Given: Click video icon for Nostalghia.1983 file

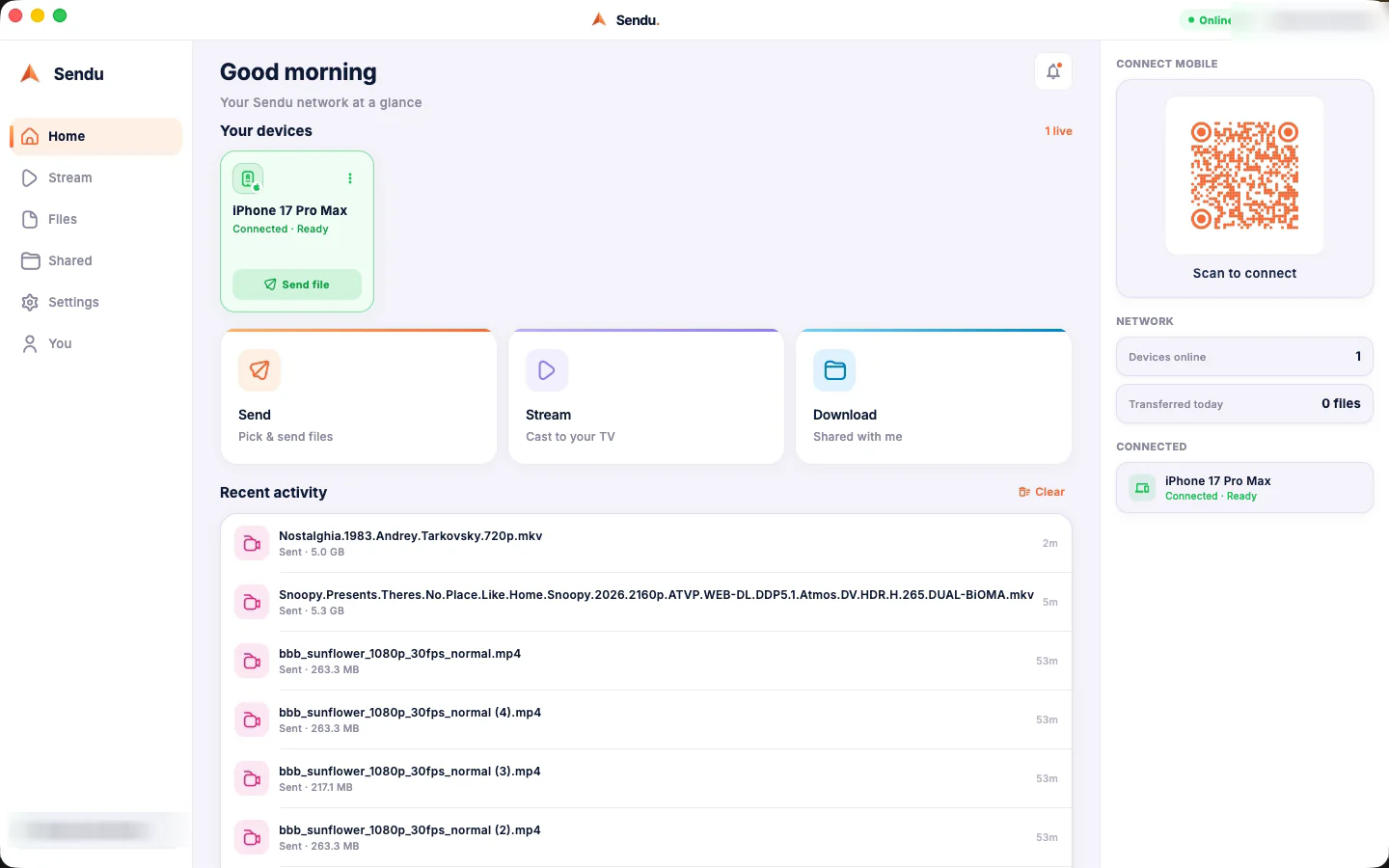Looking at the screenshot, I should (252, 544).
